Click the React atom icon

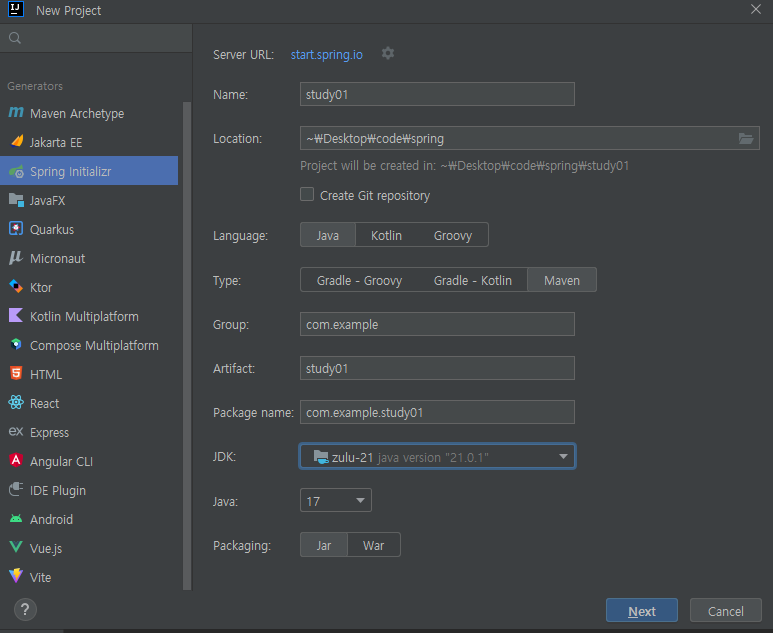coord(16,402)
